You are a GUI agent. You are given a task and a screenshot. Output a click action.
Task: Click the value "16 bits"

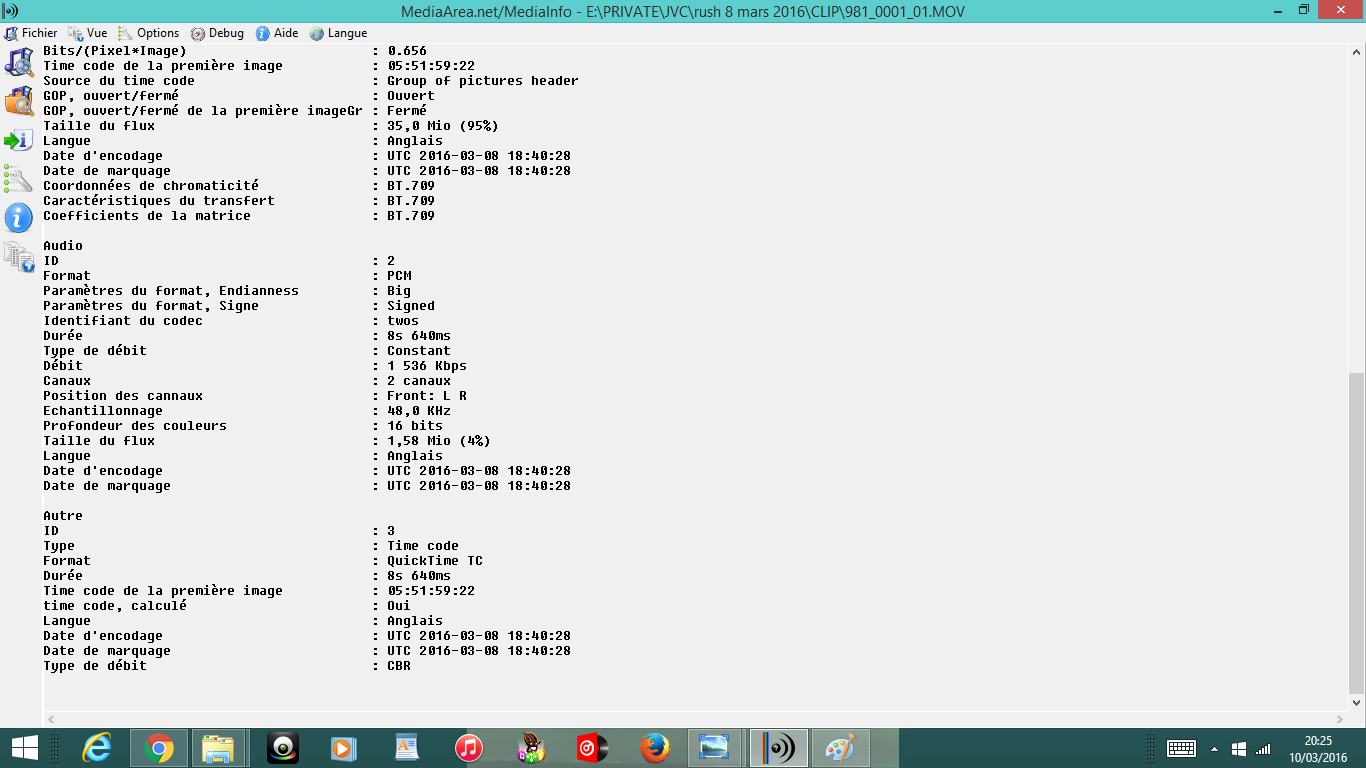coord(415,426)
